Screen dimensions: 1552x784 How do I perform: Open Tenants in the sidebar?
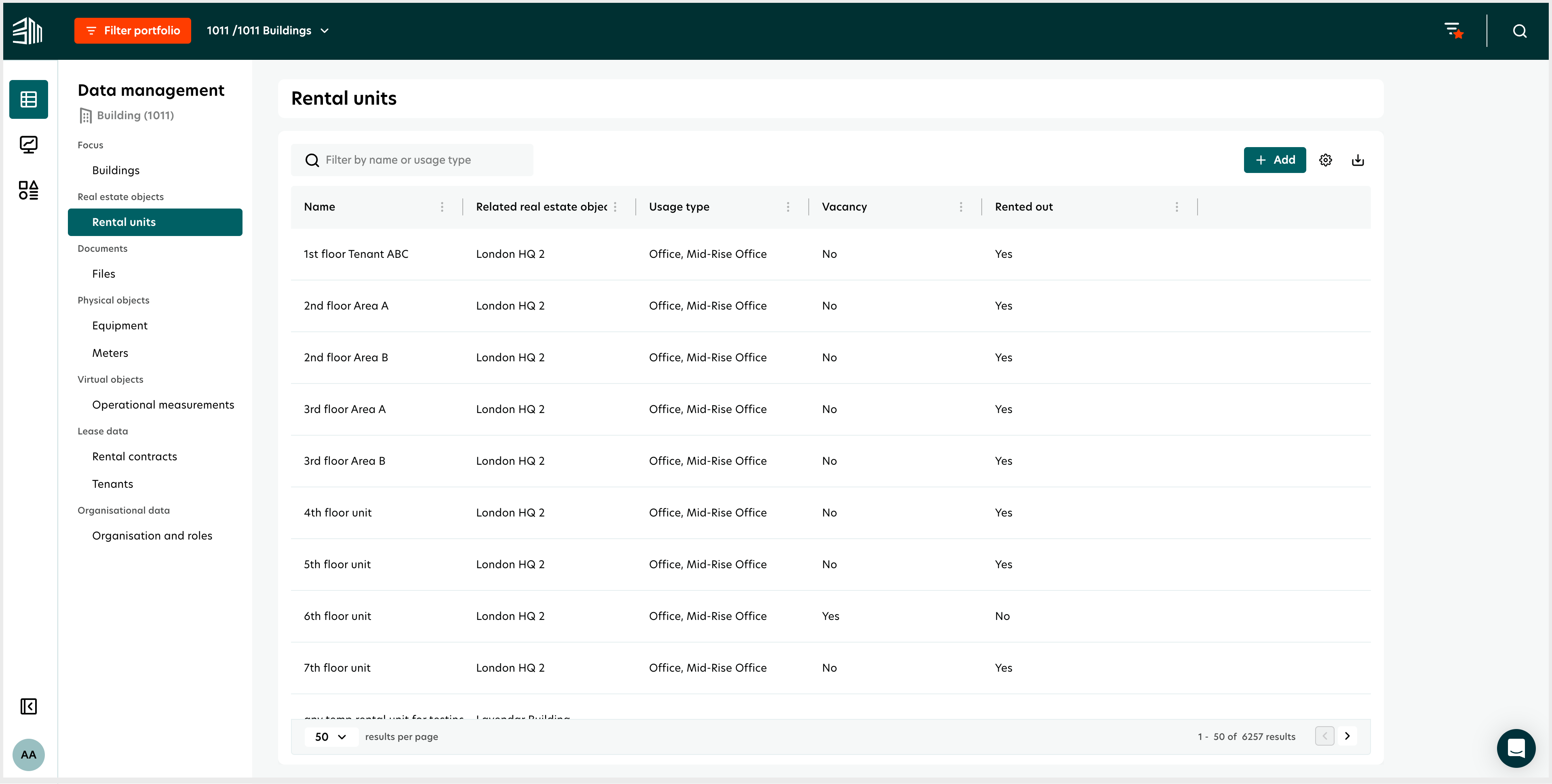tap(113, 484)
